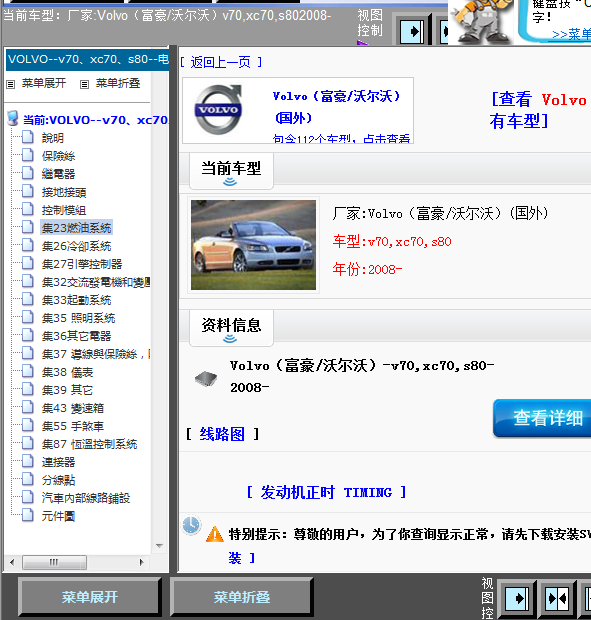The height and width of the screenshot is (620, 591).
Task: Click the >>菜单 link at top right
Action: tap(572, 35)
